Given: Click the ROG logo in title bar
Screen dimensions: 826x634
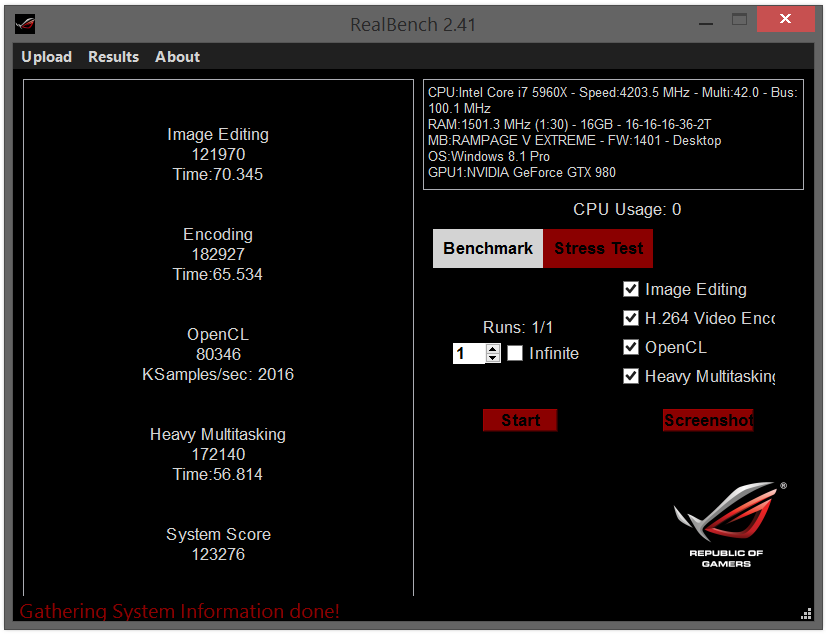Looking at the screenshot, I should (25, 24).
